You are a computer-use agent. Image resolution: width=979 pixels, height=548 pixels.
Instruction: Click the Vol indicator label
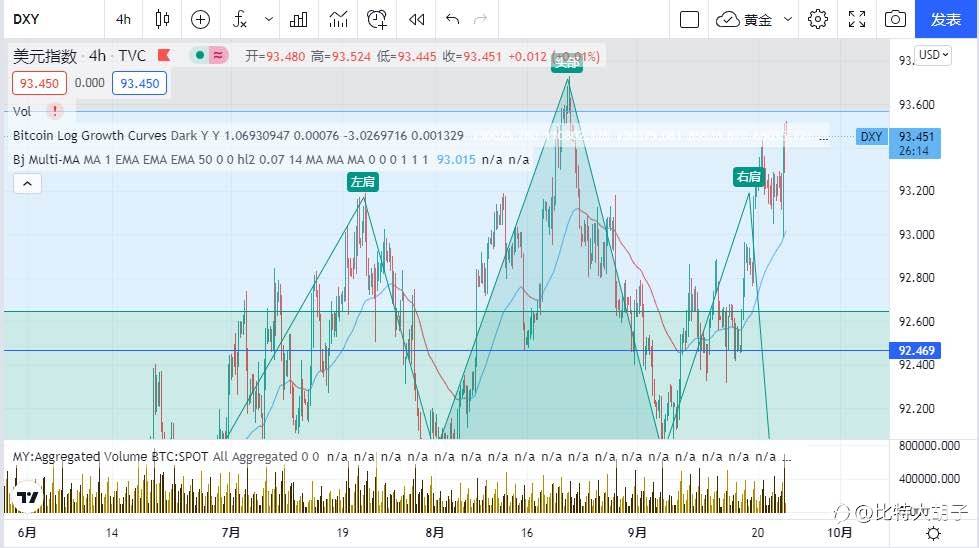[x=22, y=111]
